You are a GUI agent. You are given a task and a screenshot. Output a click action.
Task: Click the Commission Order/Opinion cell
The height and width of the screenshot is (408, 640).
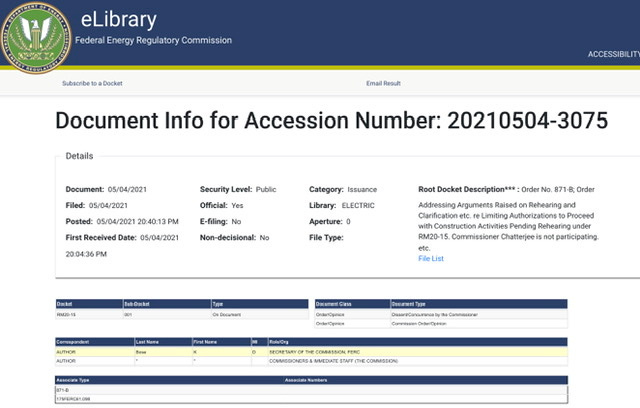[479, 324]
